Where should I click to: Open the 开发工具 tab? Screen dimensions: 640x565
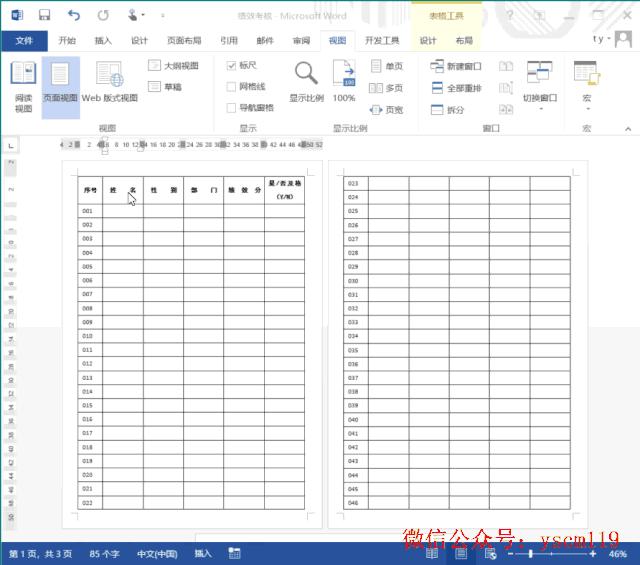pyautogui.click(x=382, y=40)
